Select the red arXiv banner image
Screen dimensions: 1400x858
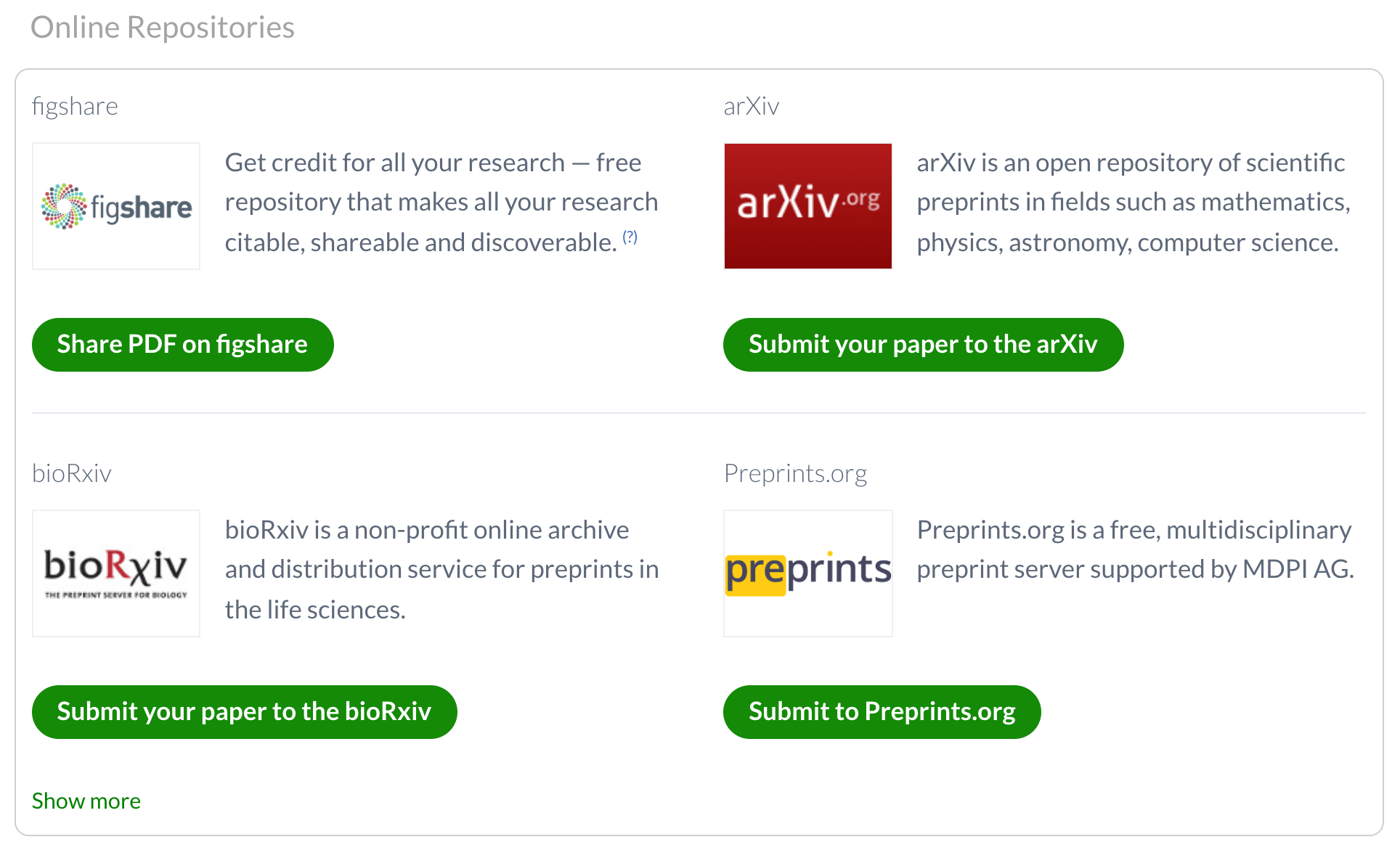point(807,206)
